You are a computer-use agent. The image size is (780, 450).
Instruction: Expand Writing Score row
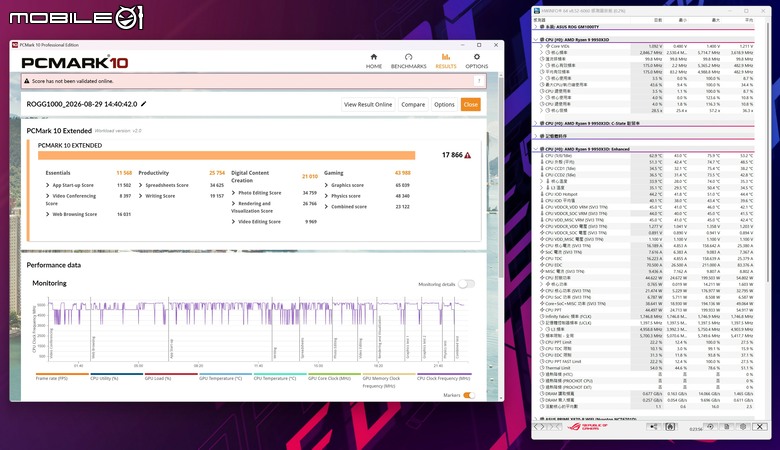pyautogui.click(x=141, y=196)
